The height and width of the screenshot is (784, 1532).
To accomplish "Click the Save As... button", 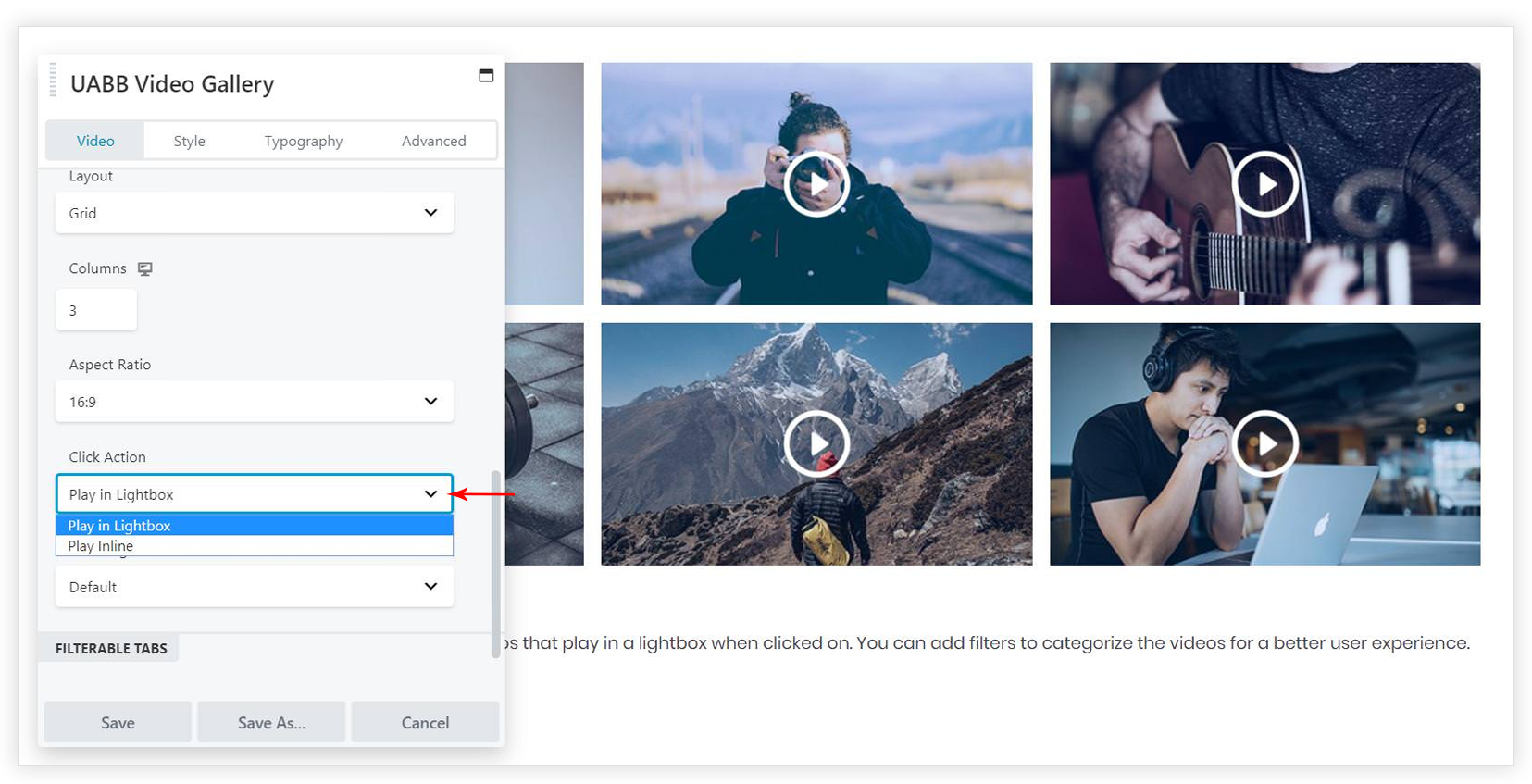I will (x=271, y=723).
